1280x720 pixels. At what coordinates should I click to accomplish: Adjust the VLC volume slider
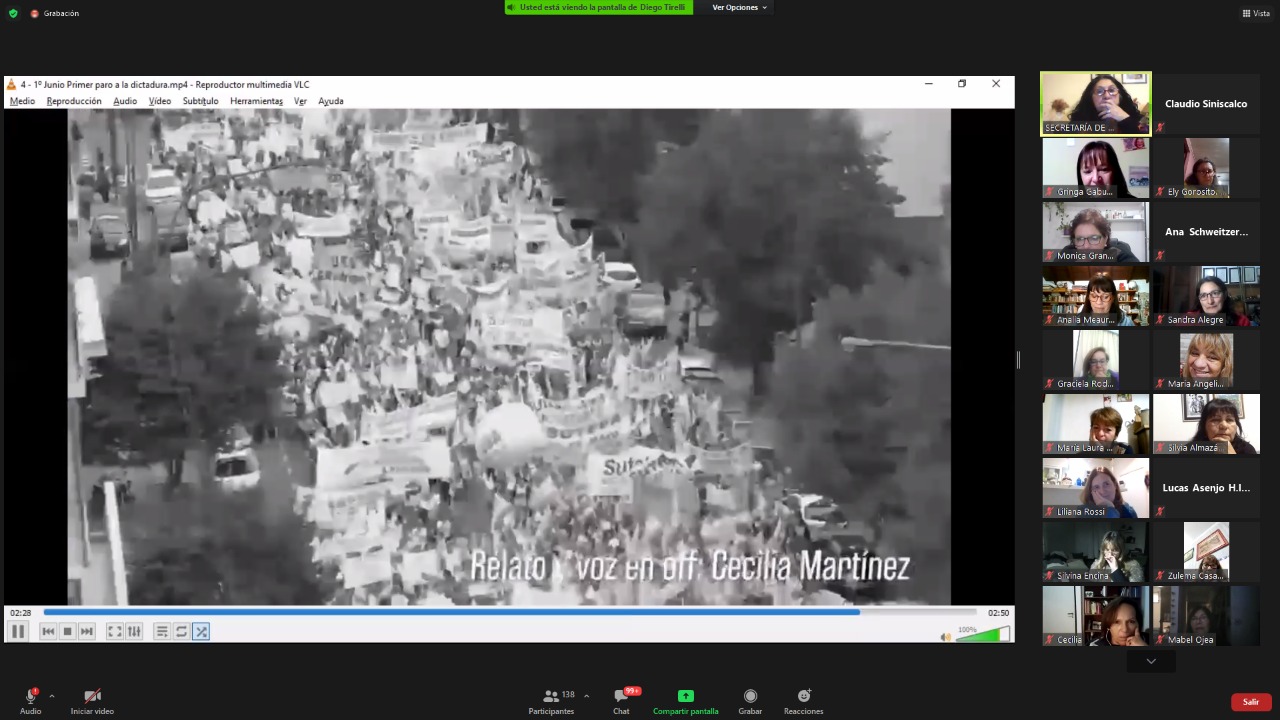(983, 635)
